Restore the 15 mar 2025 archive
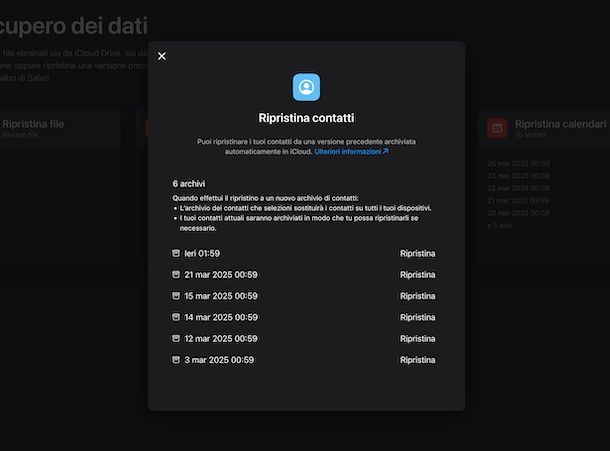 pyautogui.click(x=417, y=296)
